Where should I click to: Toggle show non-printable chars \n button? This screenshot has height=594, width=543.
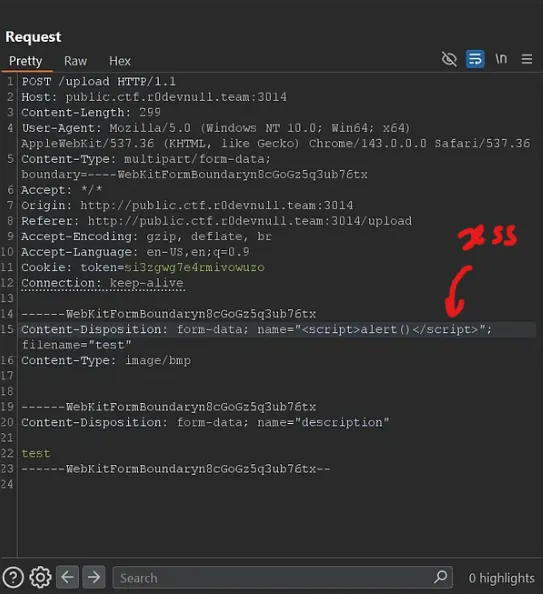pos(501,59)
